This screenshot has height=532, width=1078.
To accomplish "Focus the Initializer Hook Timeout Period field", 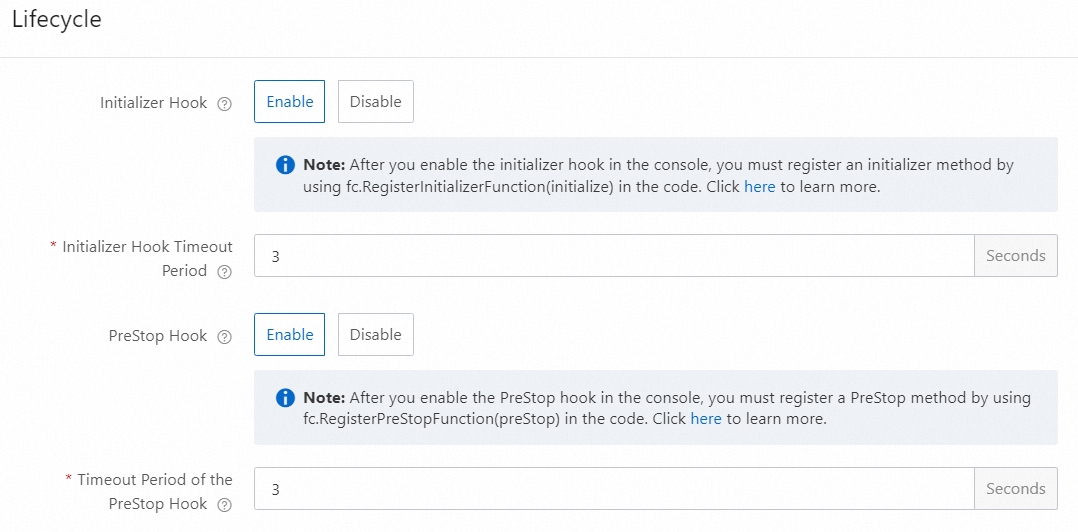I will click(613, 256).
